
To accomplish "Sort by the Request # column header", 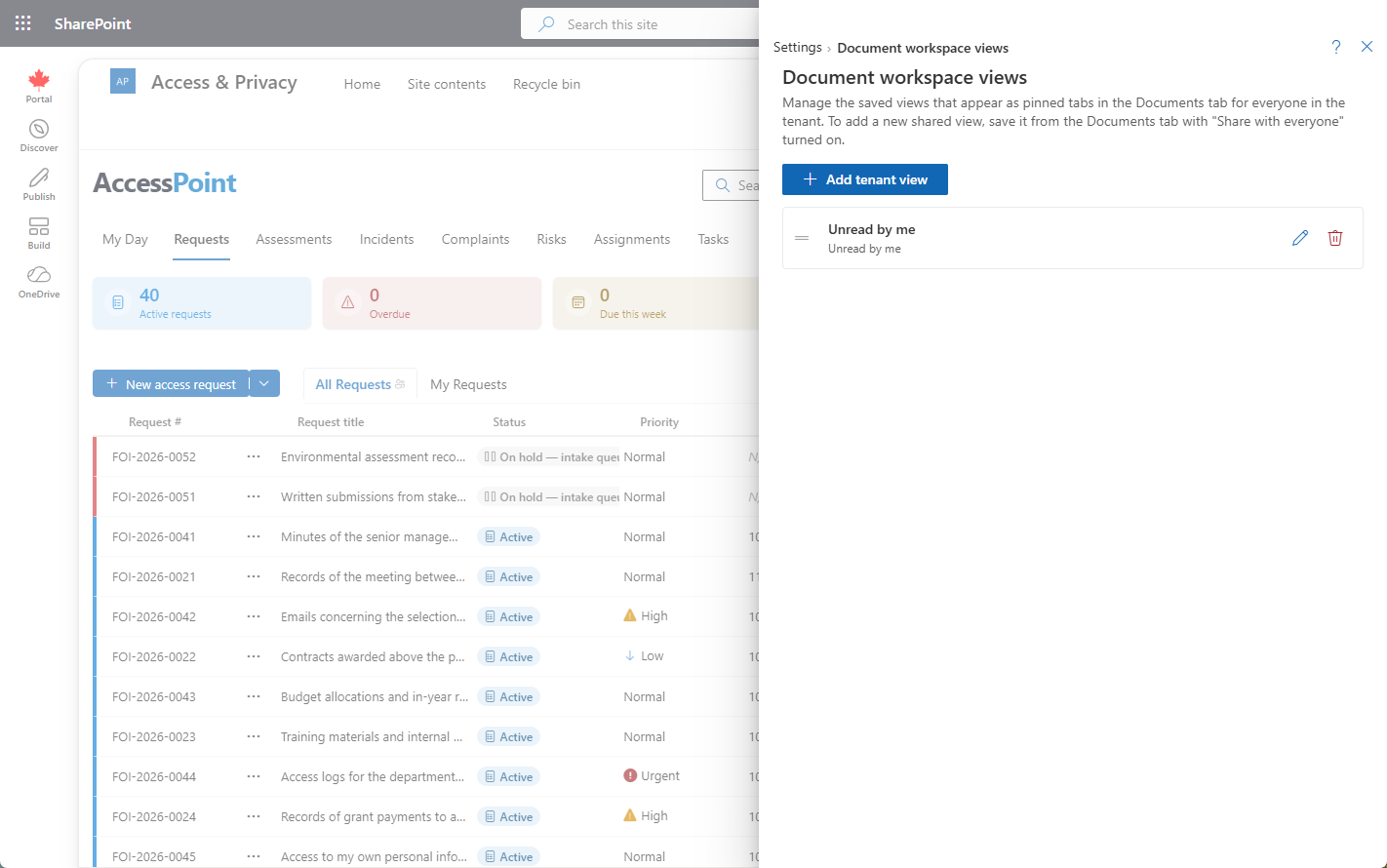I will 155,422.
